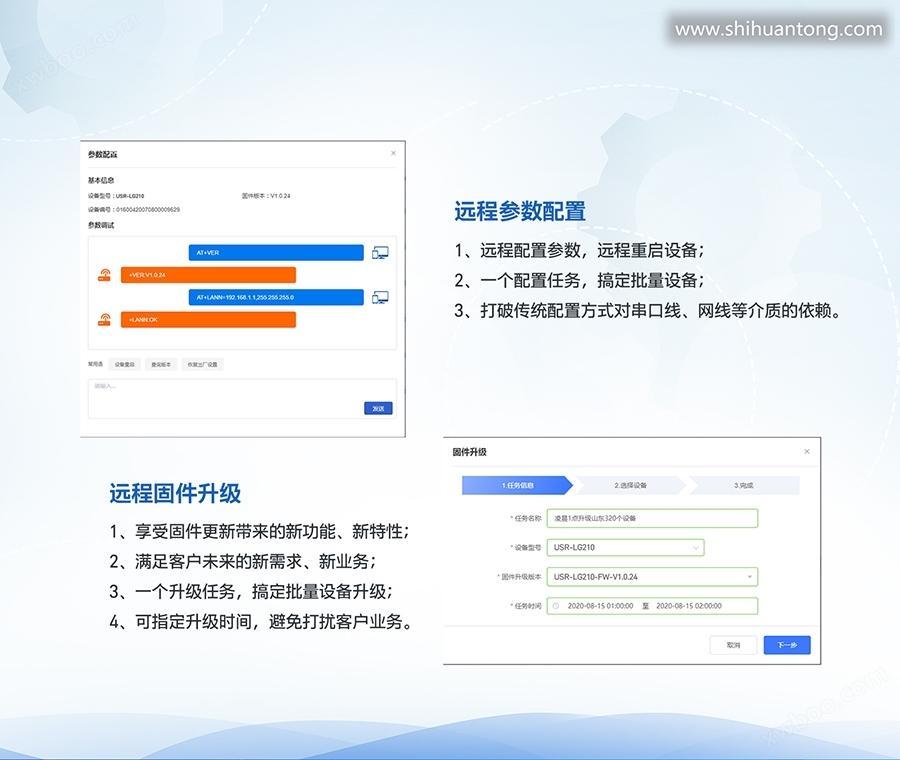Image resolution: width=900 pixels, height=760 pixels.
Task: Go to the 2.选择设备 step
Action: point(630,485)
